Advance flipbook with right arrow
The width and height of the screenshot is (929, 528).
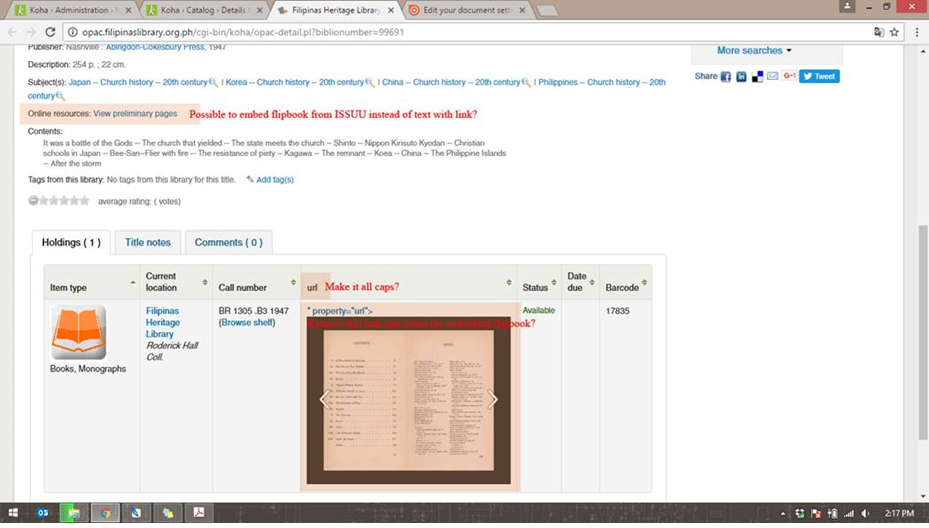pyautogui.click(x=492, y=399)
